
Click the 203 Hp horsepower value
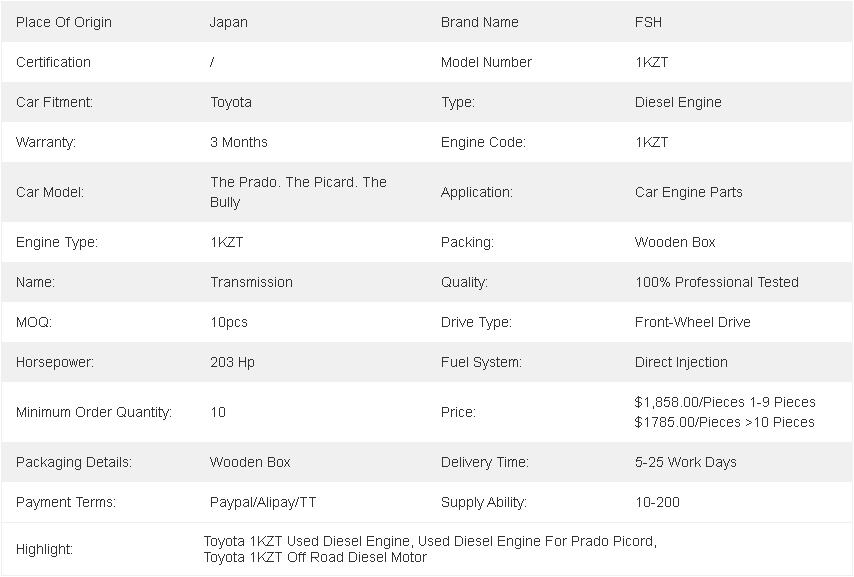click(x=233, y=362)
